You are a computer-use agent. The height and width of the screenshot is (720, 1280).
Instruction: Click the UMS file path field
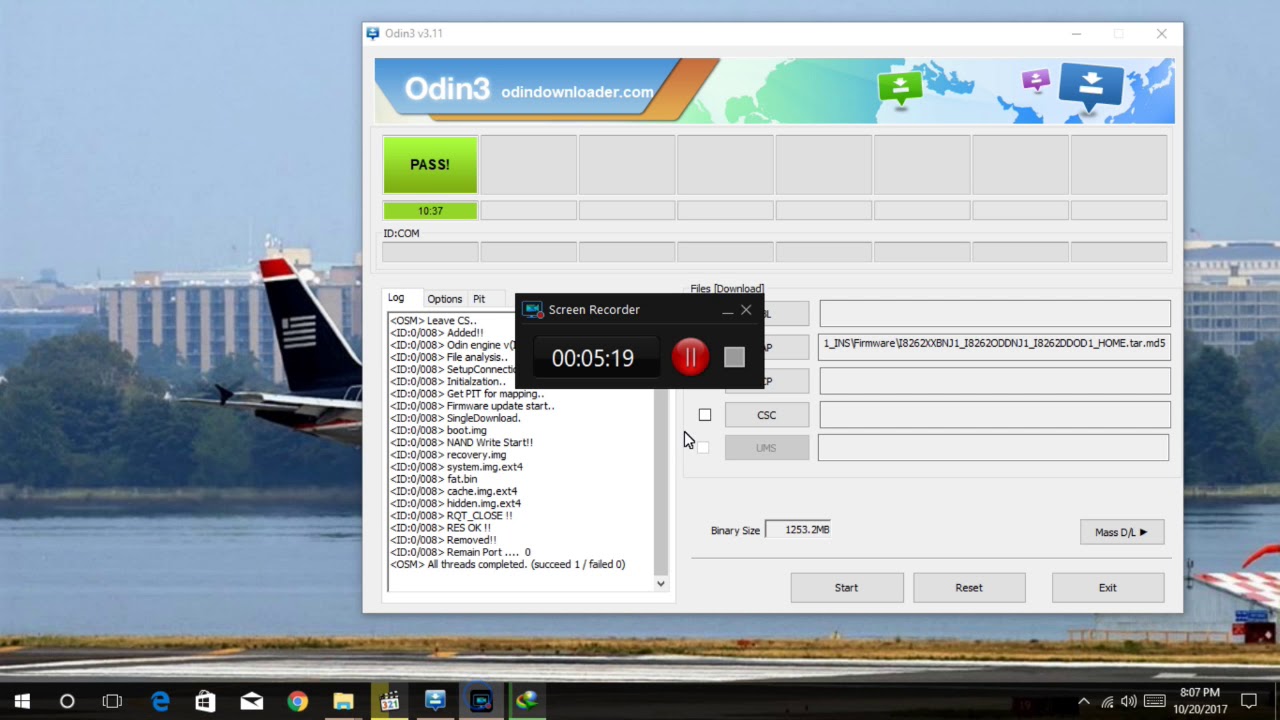point(993,447)
